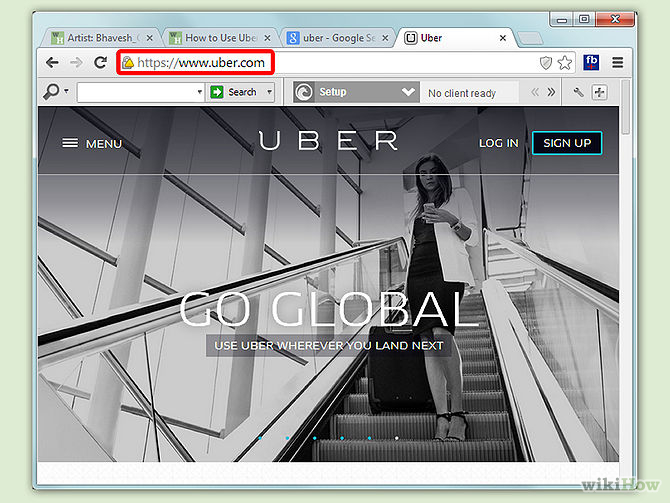The image size is (670, 503).
Task: Minimize the browser window
Action: pos(562,20)
